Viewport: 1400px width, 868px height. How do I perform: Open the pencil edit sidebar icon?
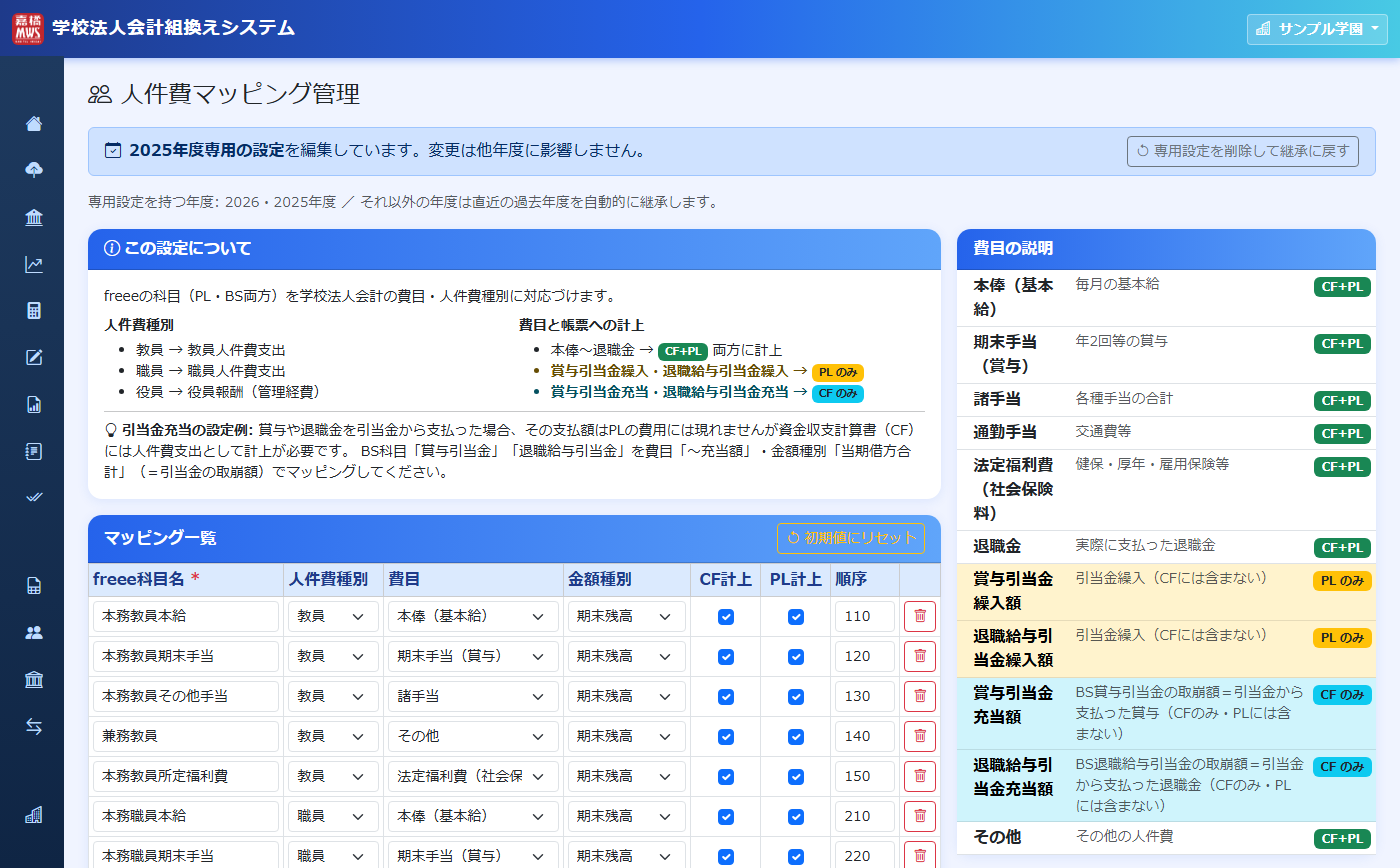(x=34, y=357)
